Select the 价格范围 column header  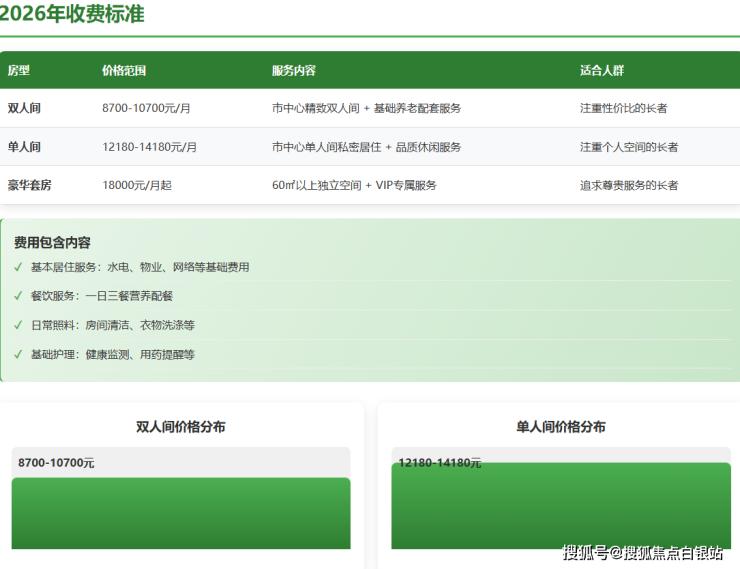(x=124, y=71)
